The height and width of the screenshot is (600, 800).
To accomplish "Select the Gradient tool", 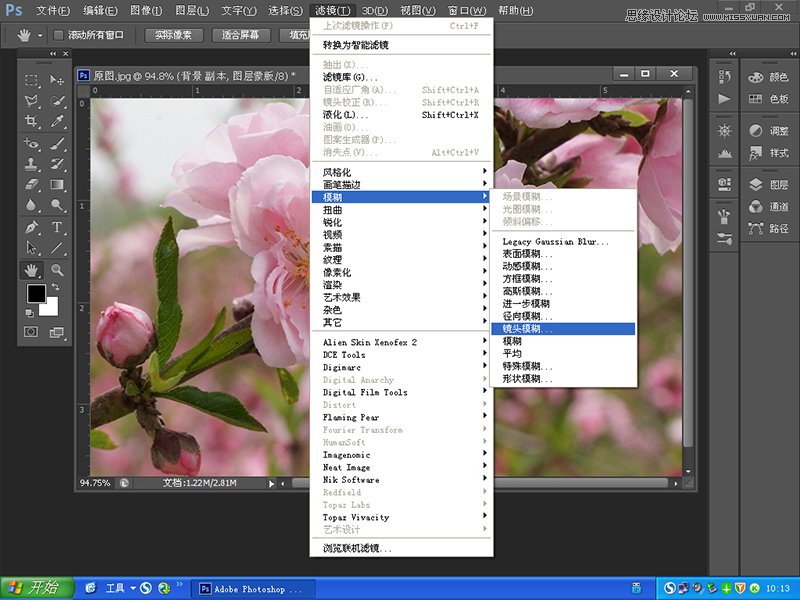I will pyautogui.click(x=57, y=184).
